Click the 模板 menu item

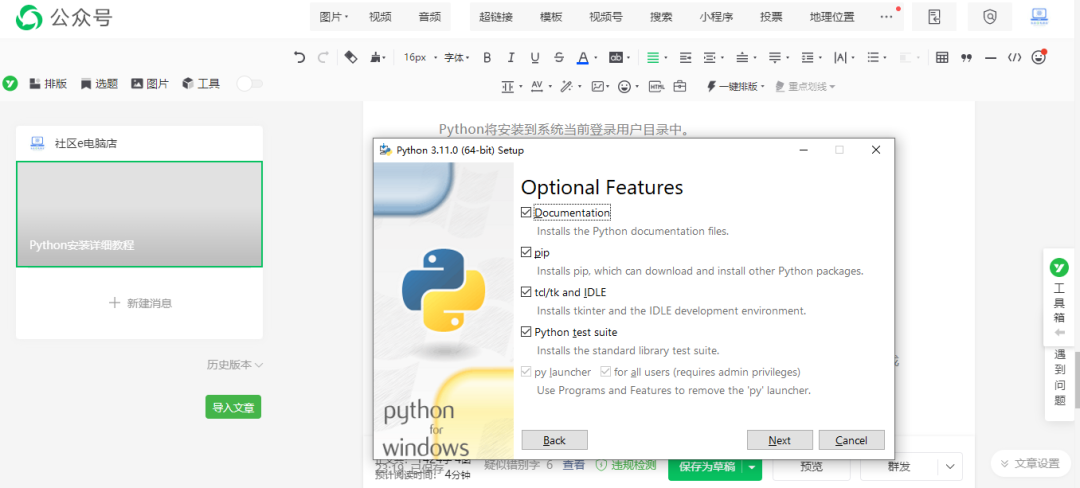(551, 17)
